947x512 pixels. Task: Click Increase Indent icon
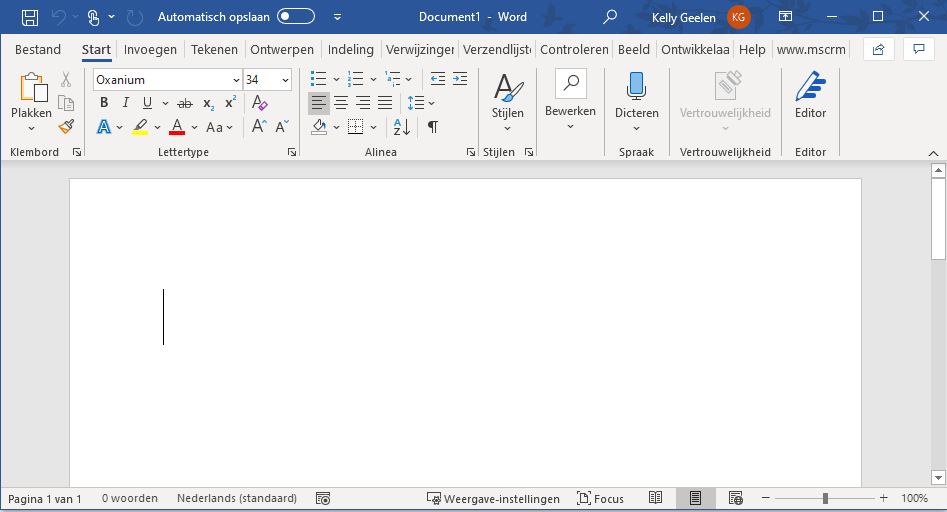coord(460,78)
